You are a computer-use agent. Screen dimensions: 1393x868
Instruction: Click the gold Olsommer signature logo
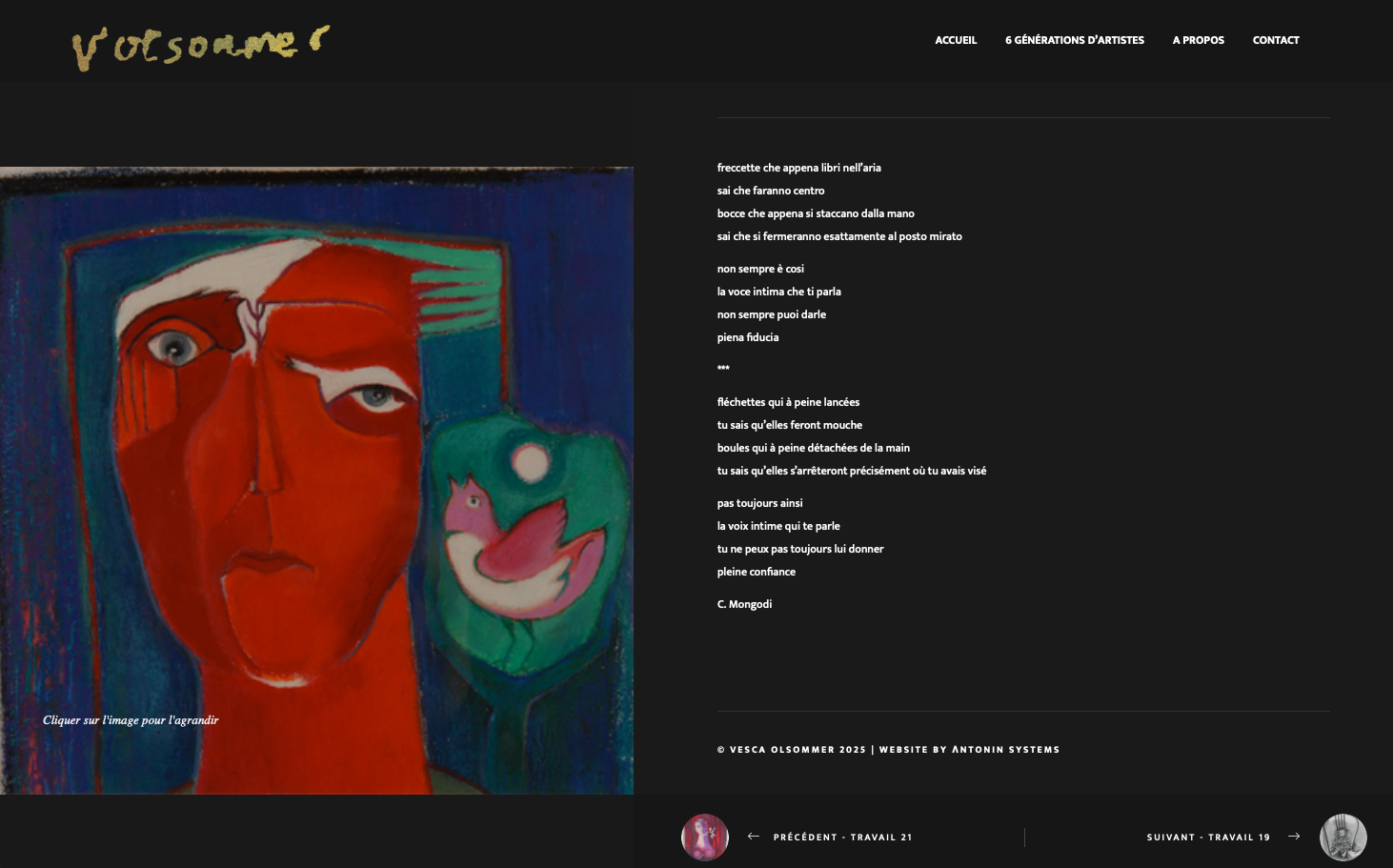pyautogui.click(x=201, y=48)
